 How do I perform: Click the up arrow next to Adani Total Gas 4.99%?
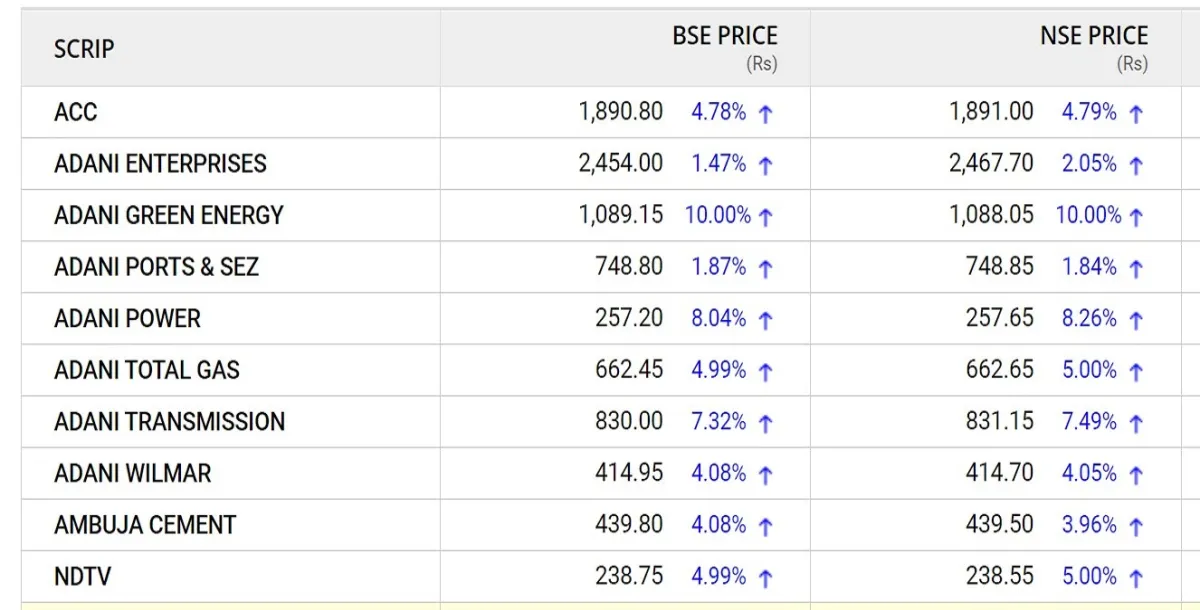point(766,371)
